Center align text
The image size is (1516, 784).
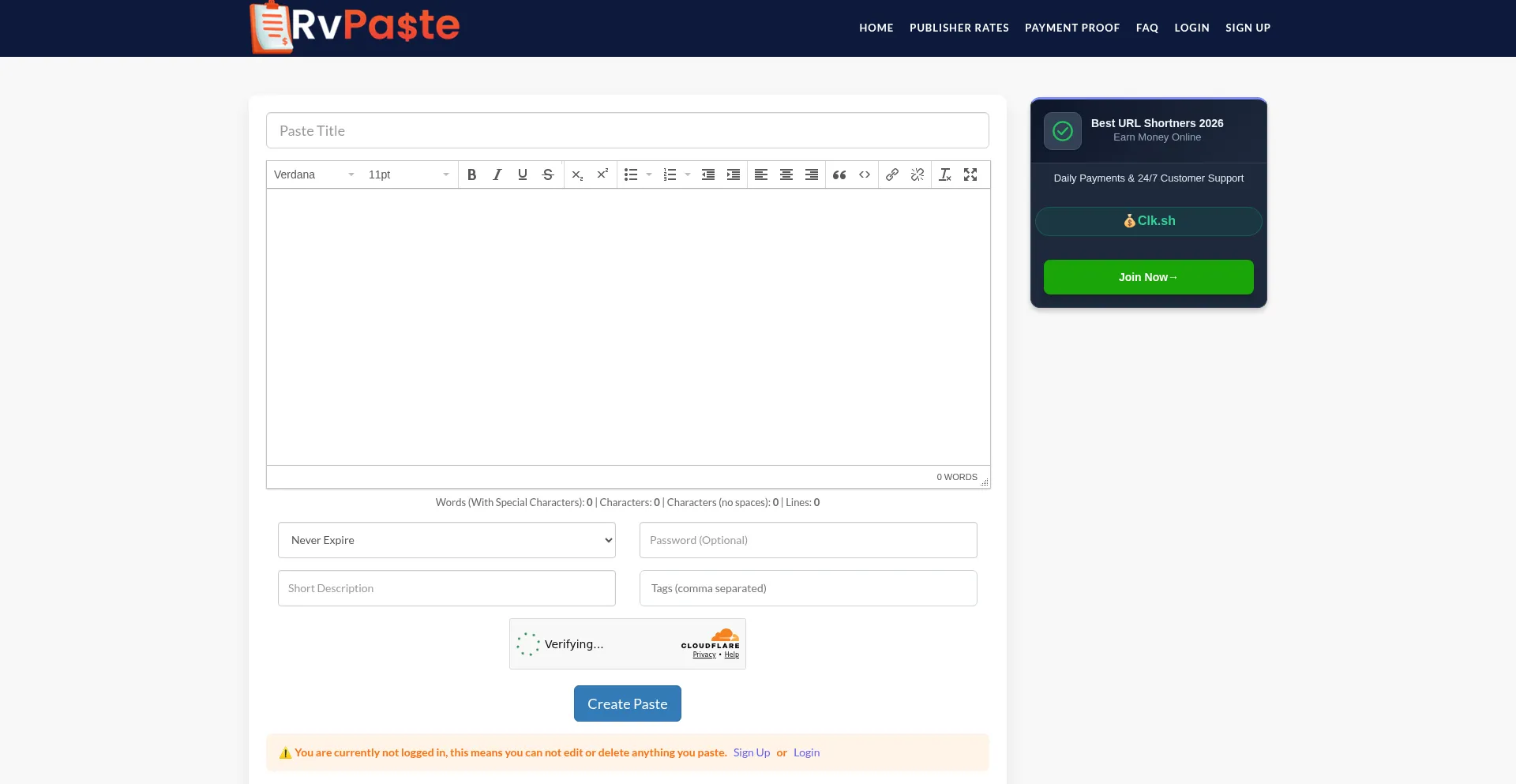[x=786, y=174]
